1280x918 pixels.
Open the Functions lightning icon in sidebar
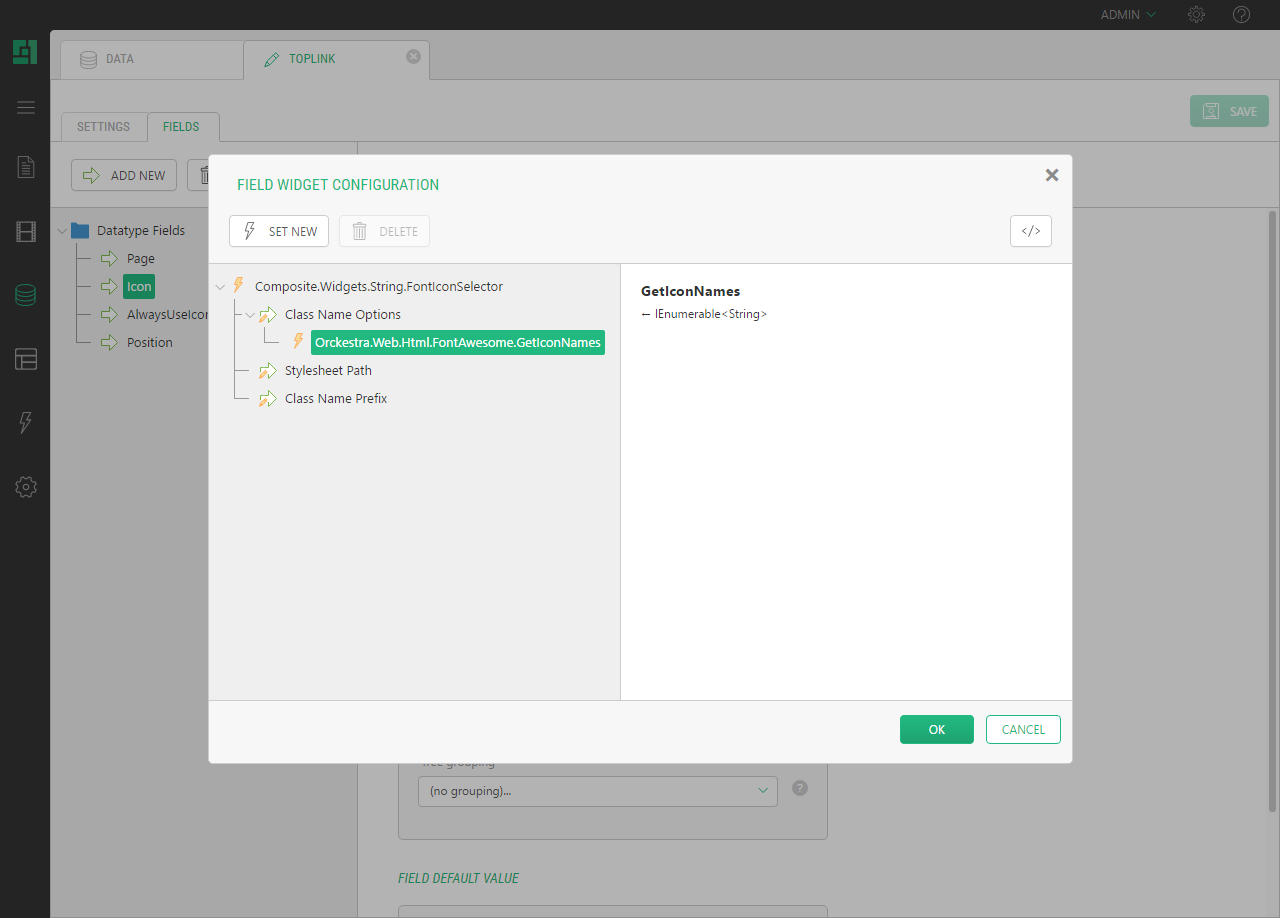click(x=26, y=423)
